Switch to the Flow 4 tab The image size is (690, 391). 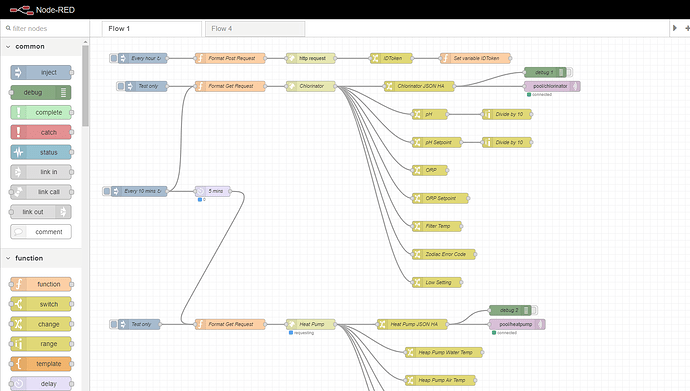point(255,29)
